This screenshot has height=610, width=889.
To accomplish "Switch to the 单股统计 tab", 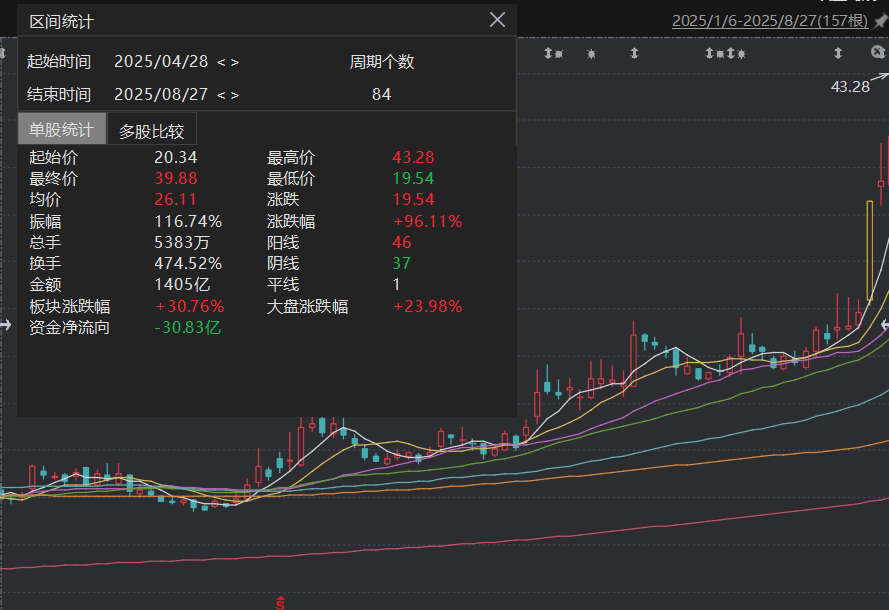I will (61, 130).
